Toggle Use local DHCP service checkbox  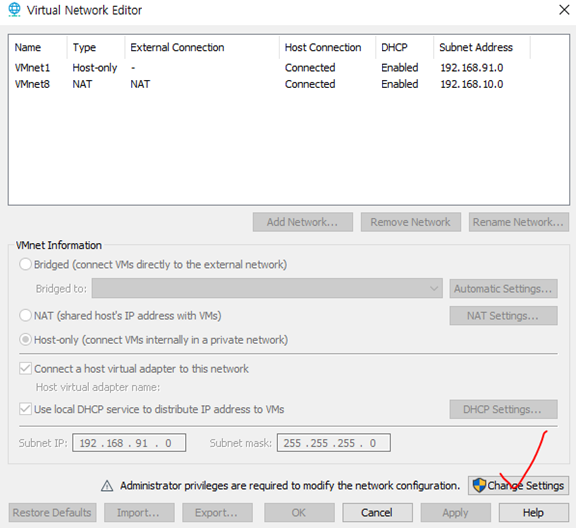click(25, 409)
